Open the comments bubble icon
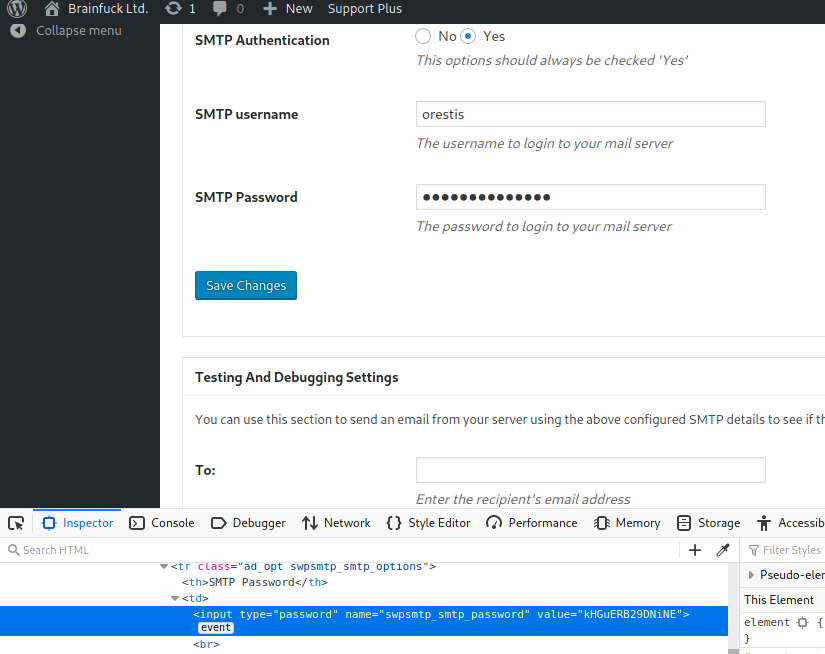This screenshot has height=654, width=825. pos(219,8)
